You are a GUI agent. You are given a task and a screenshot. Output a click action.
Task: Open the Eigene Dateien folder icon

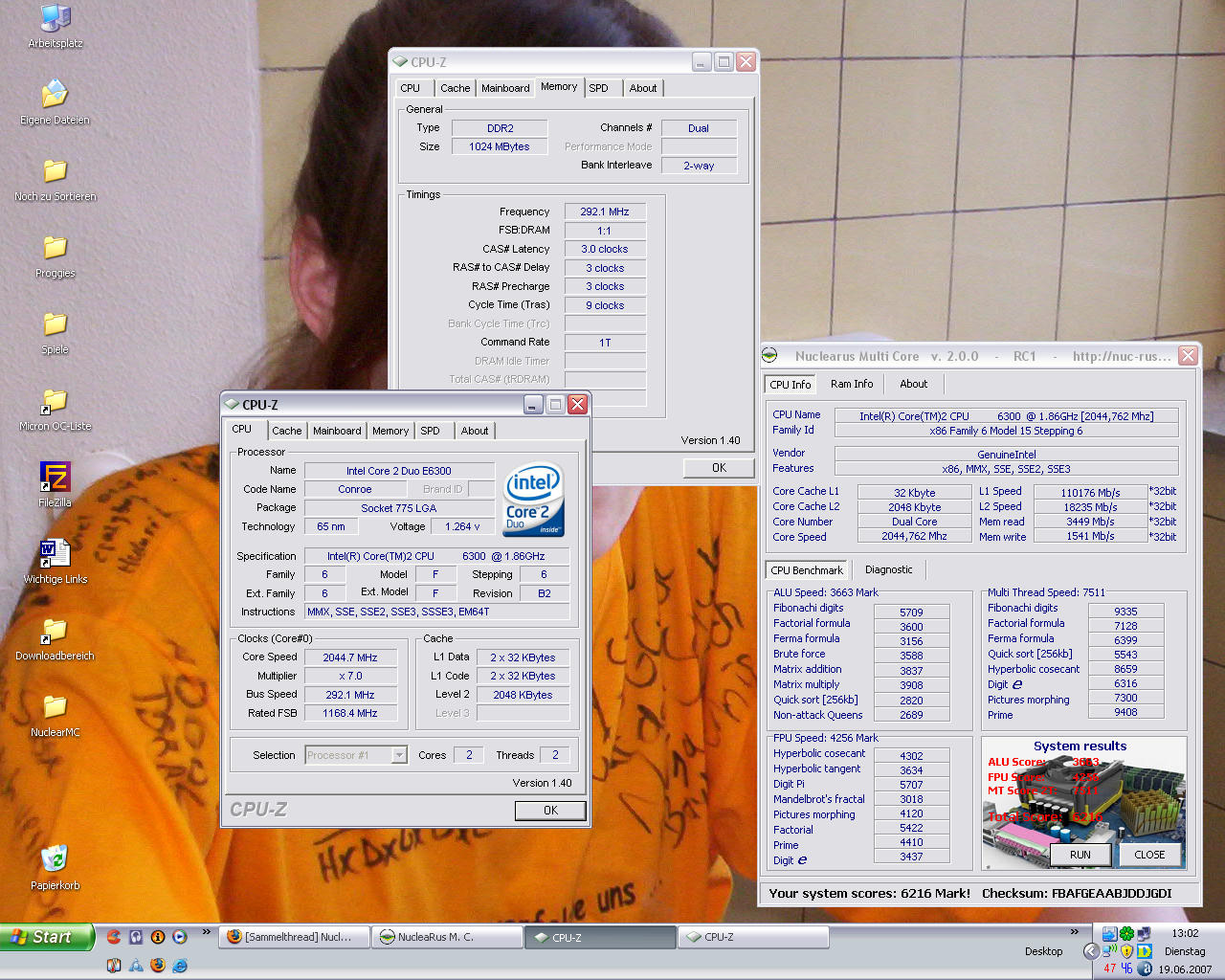(55, 102)
